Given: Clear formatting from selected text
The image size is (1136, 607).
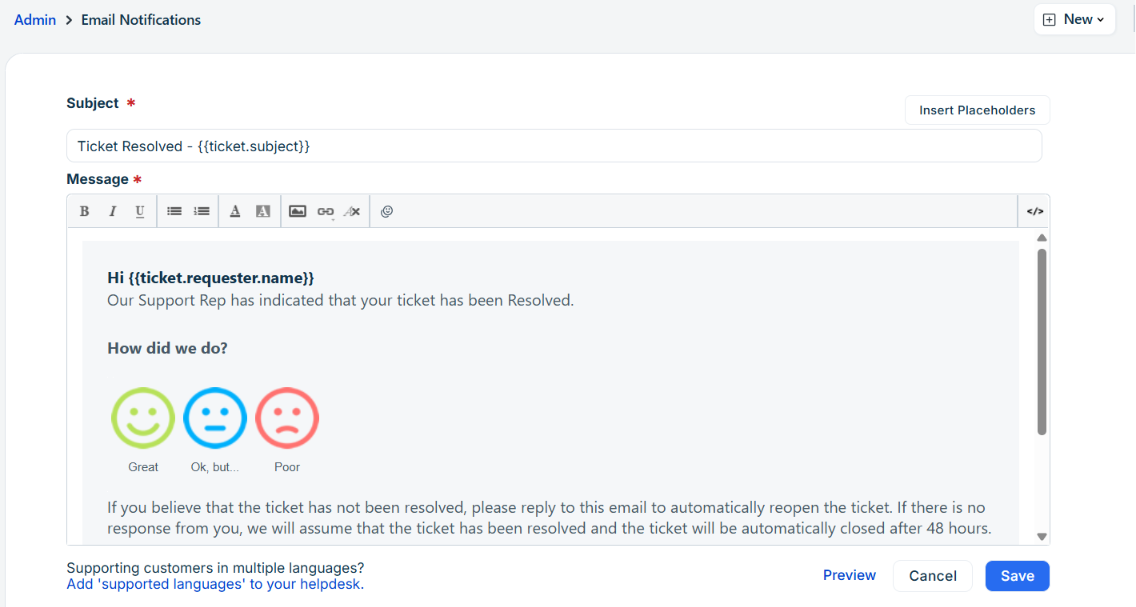Looking at the screenshot, I should tap(352, 212).
